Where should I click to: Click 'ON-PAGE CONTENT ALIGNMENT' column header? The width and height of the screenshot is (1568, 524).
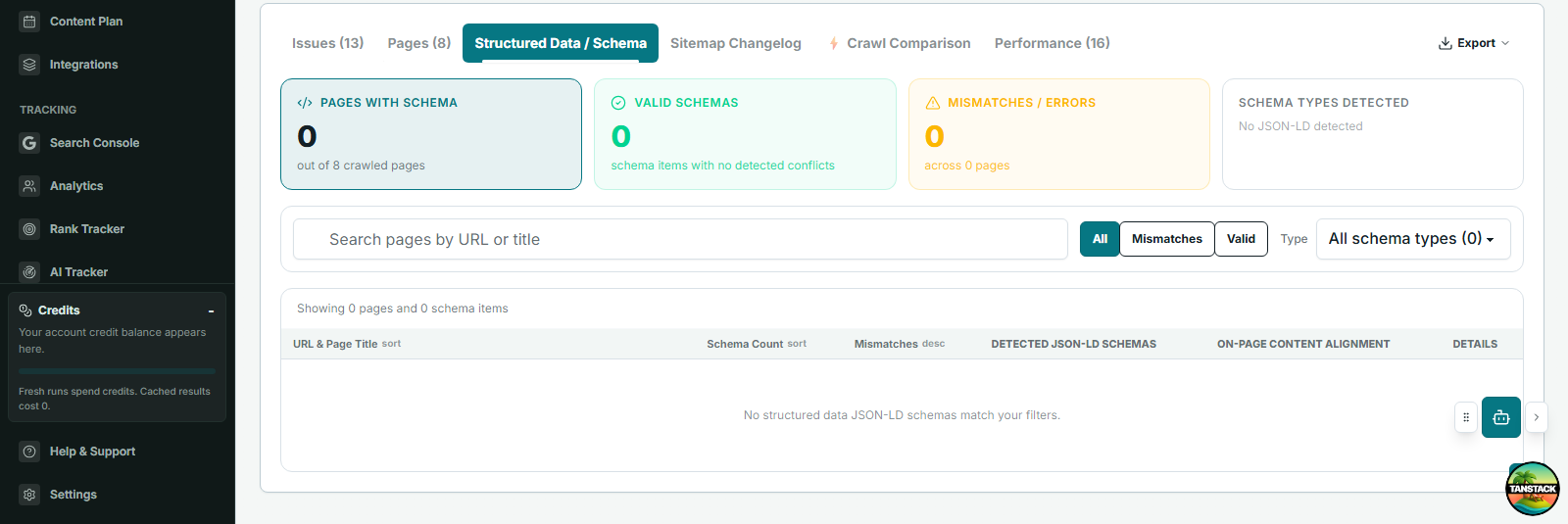point(1303,344)
